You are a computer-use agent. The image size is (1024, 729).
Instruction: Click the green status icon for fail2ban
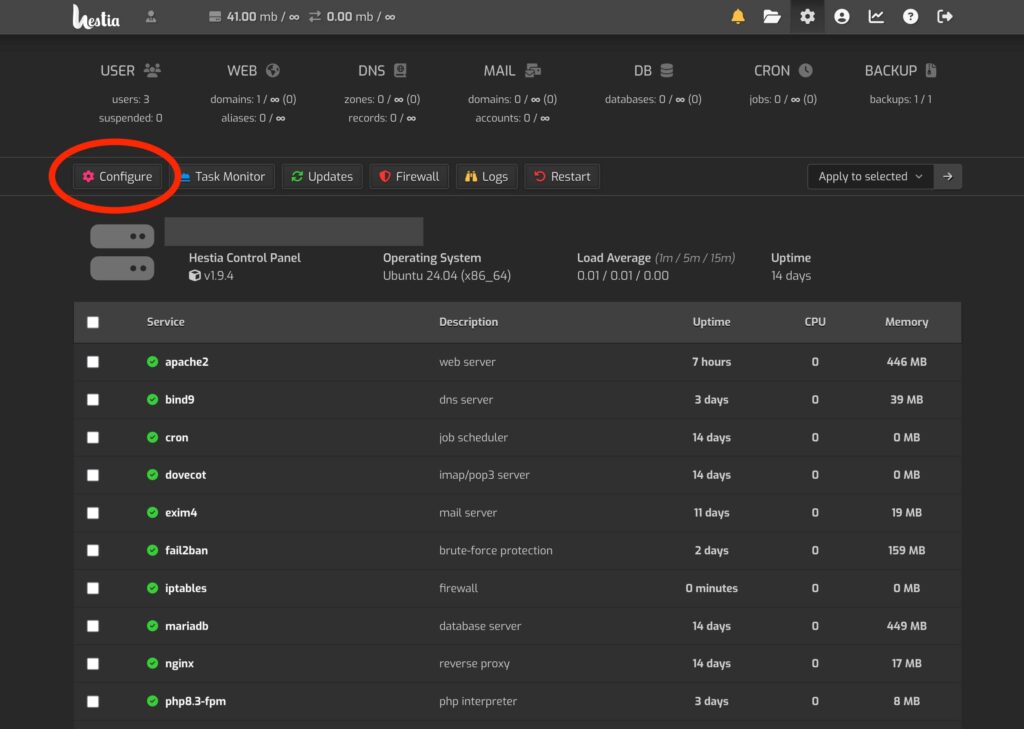(152, 551)
